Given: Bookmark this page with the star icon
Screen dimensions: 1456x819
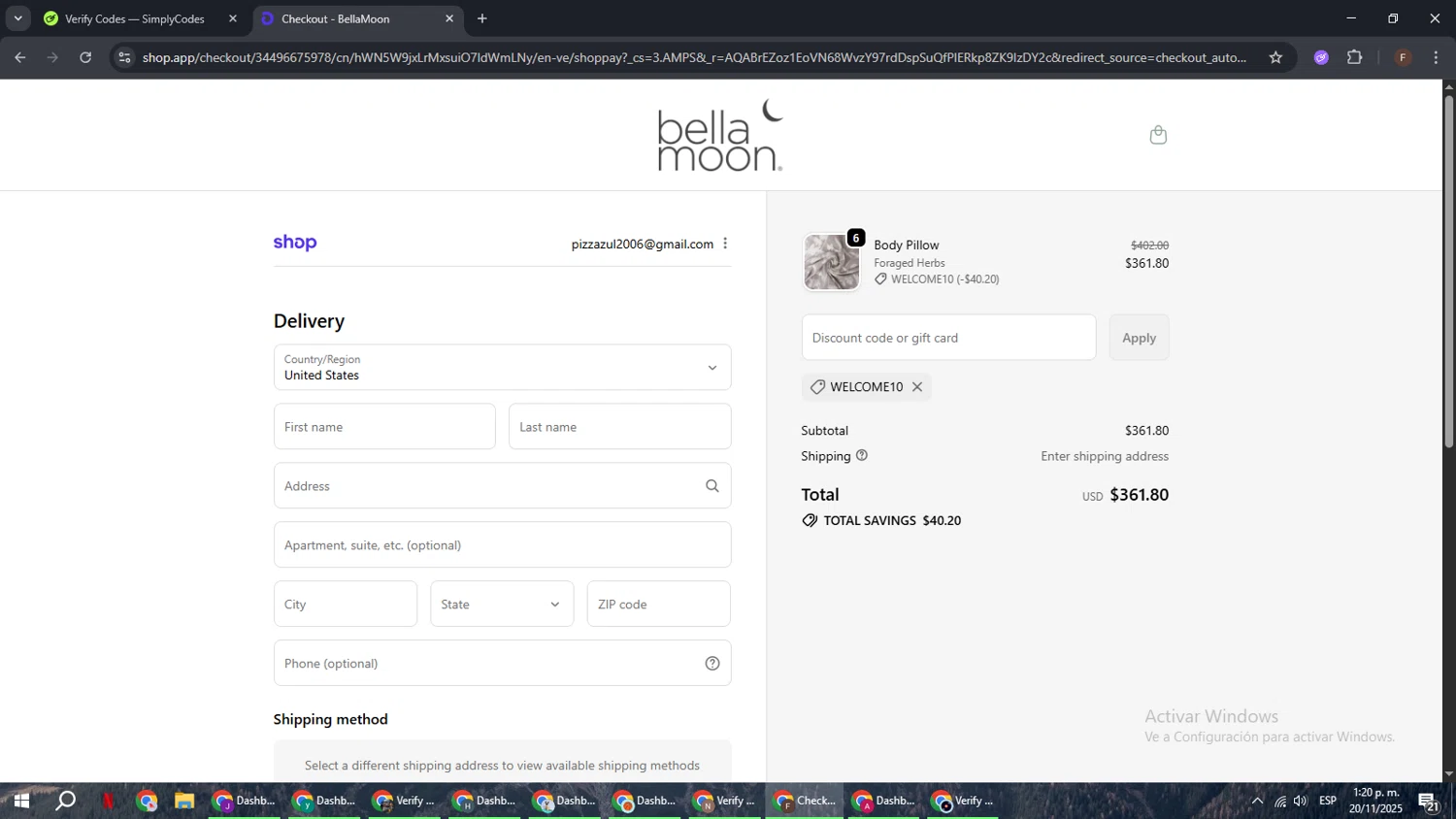Looking at the screenshot, I should click(1275, 57).
